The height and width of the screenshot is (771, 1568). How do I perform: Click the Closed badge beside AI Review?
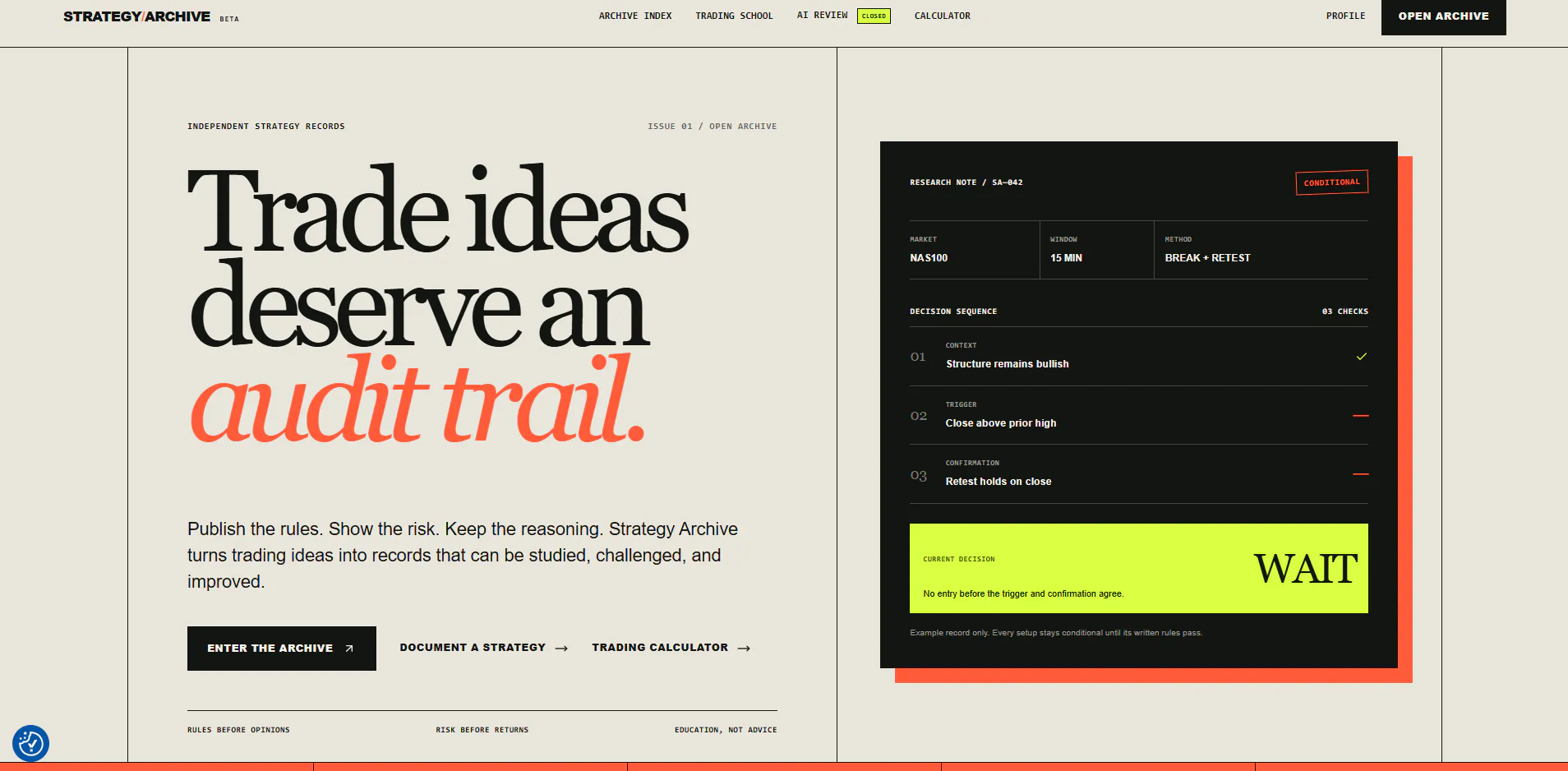(x=874, y=16)
